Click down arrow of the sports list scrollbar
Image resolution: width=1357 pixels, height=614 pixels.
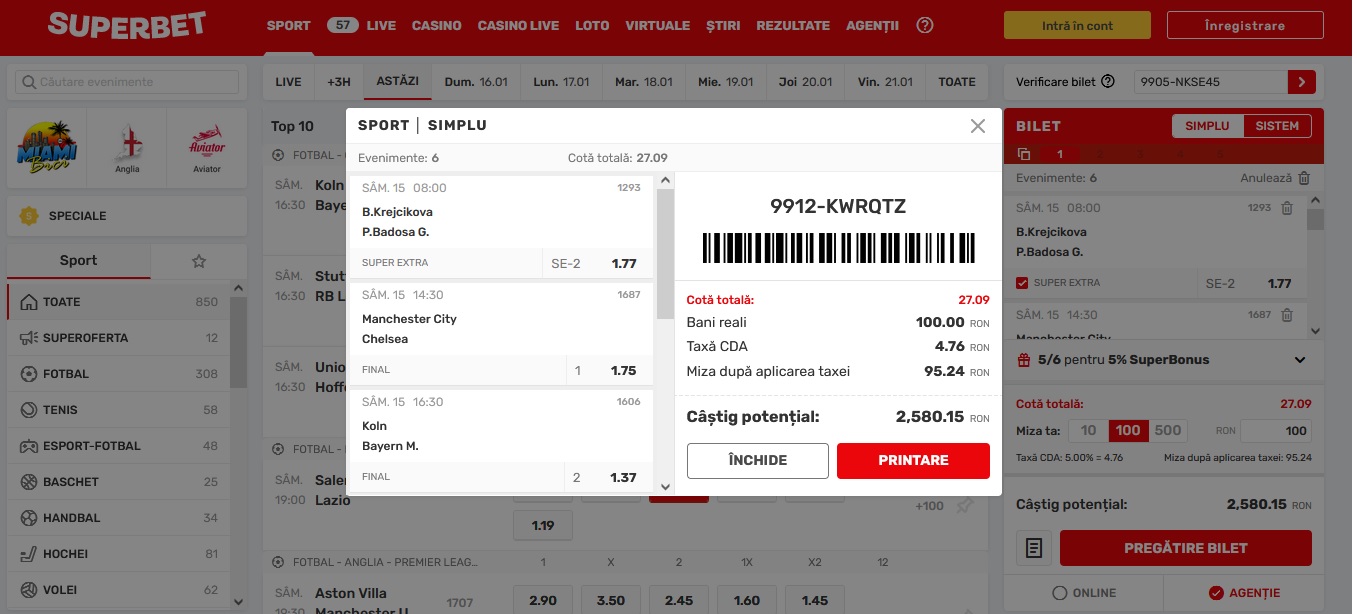click(x=238, y=601)
